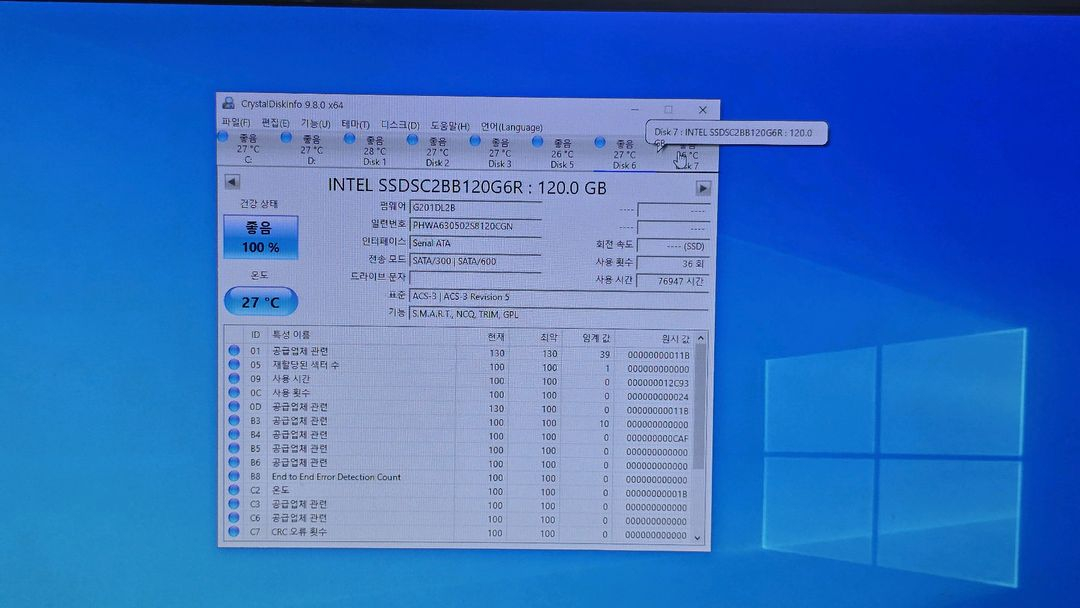Click the transfer mode field SATA/300 | SATA/600
The image size is (1080, 608).
pyautogui.click(x=475, y=261)
